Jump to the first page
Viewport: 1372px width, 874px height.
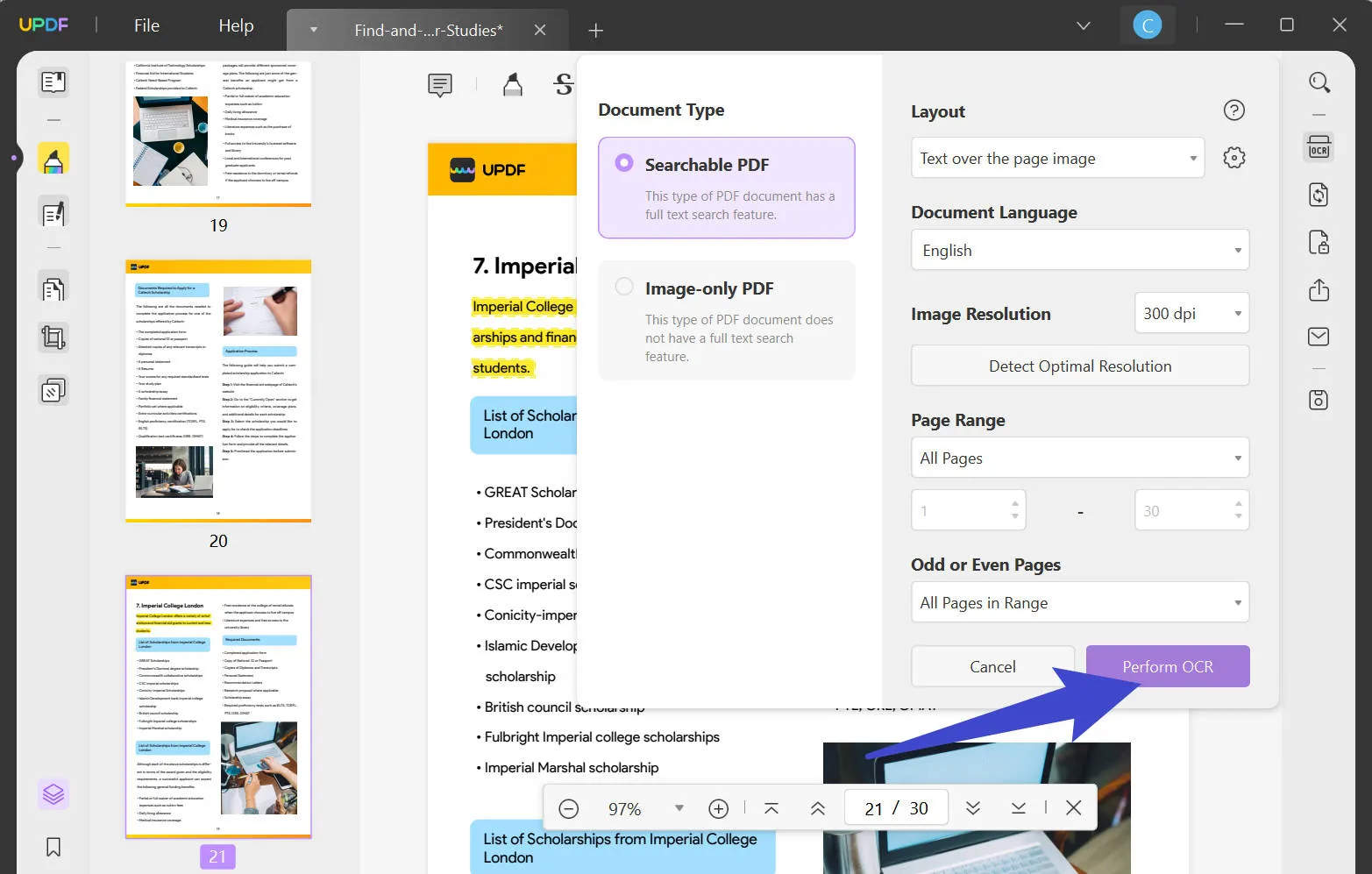pos(771,808)
